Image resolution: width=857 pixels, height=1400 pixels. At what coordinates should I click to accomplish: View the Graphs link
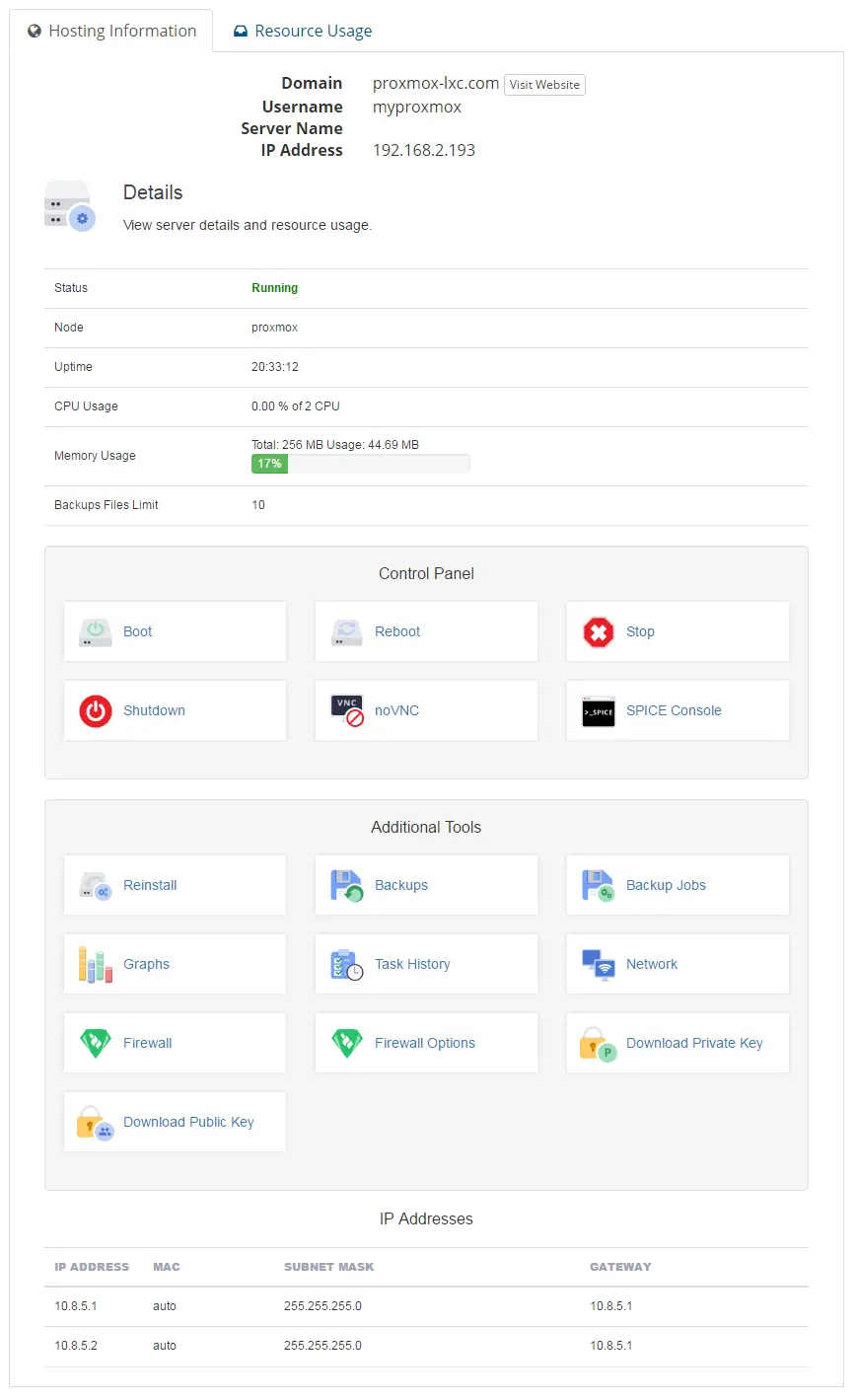(x=146, y=964)
